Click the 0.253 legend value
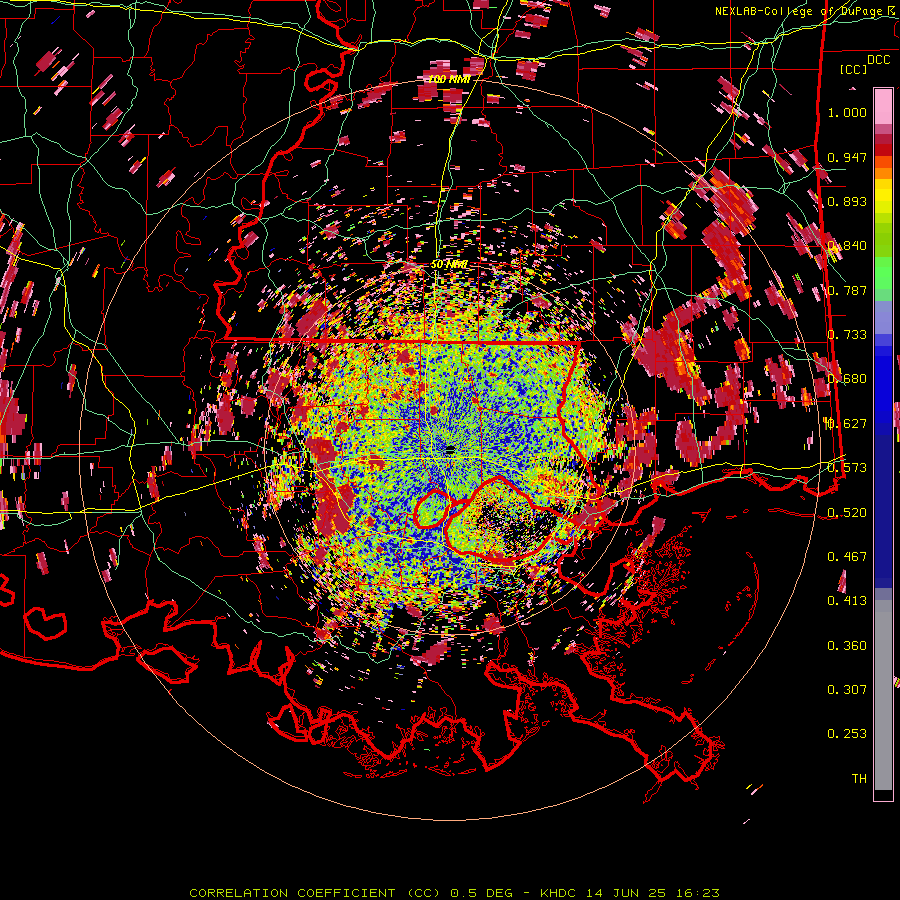 point(847,734)
